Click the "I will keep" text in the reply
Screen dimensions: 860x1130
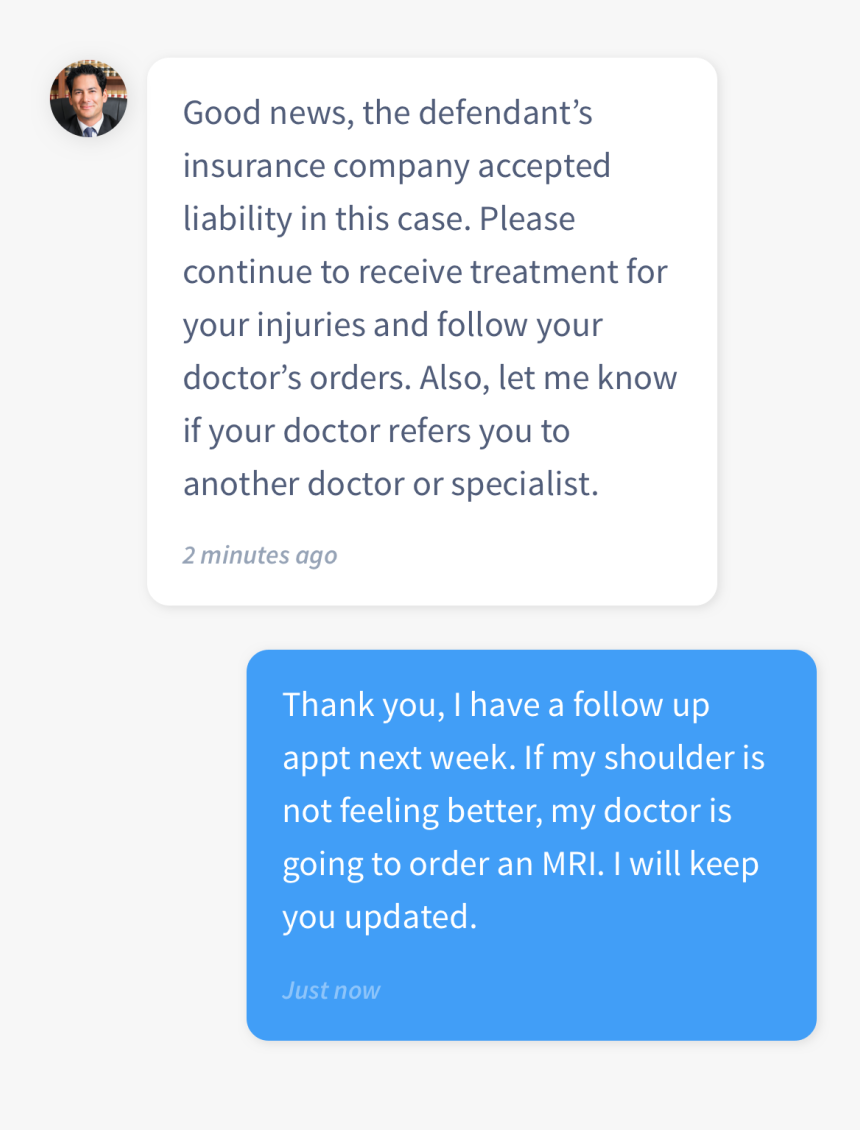[x=686, y=864]
